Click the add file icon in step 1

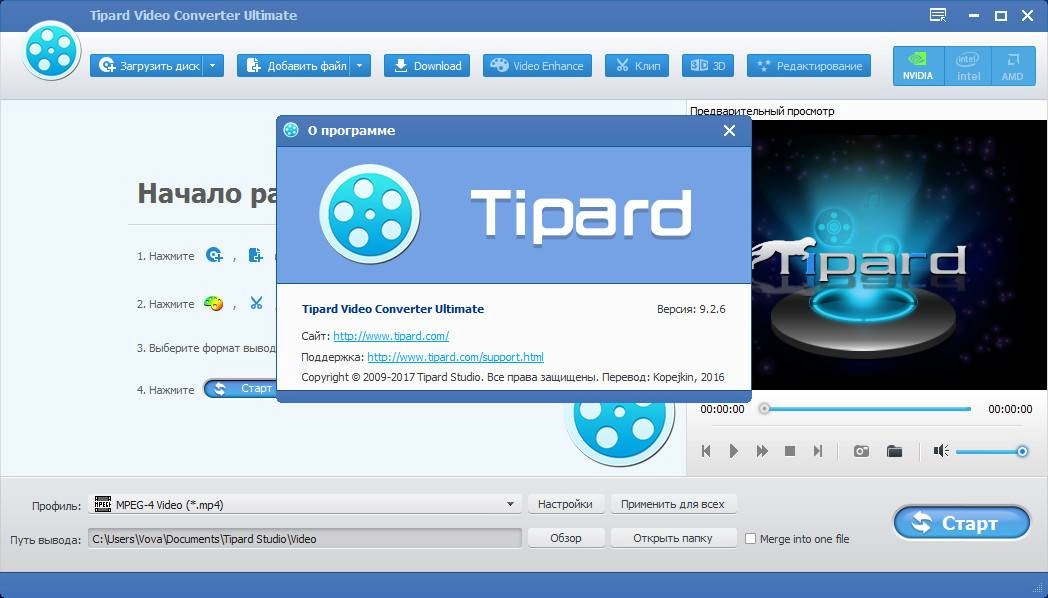coord(255,255)
